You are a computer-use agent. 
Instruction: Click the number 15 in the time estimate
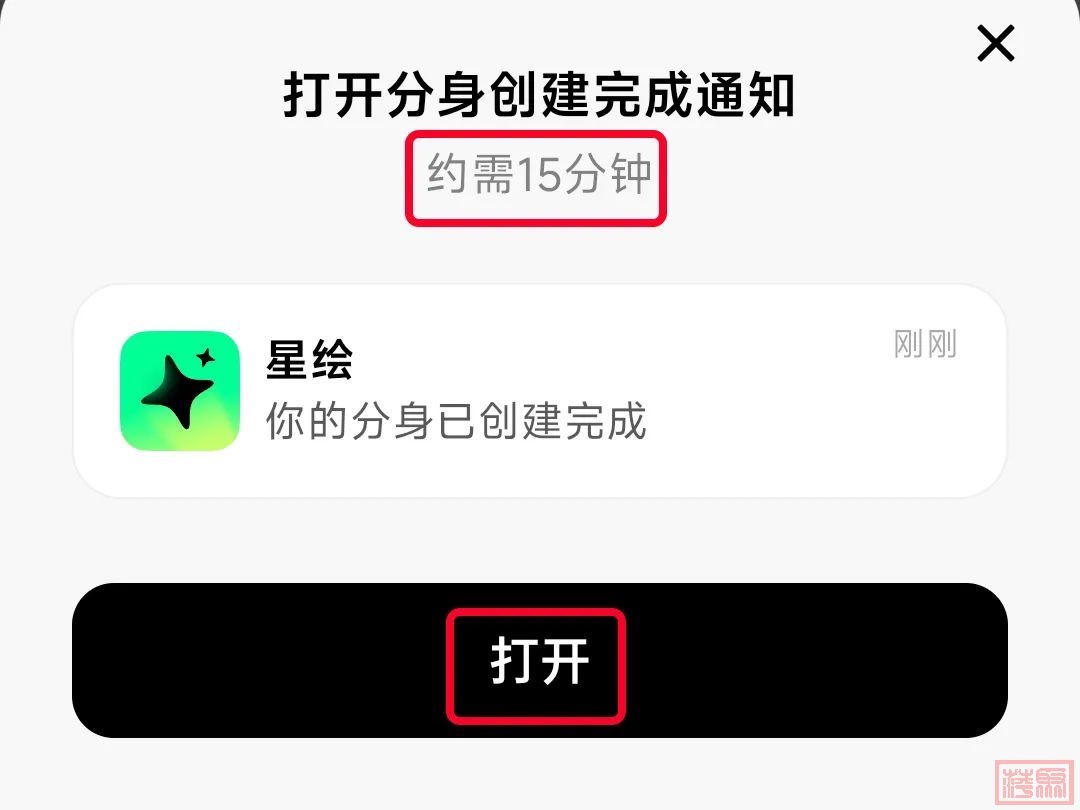tap(539, 175)
